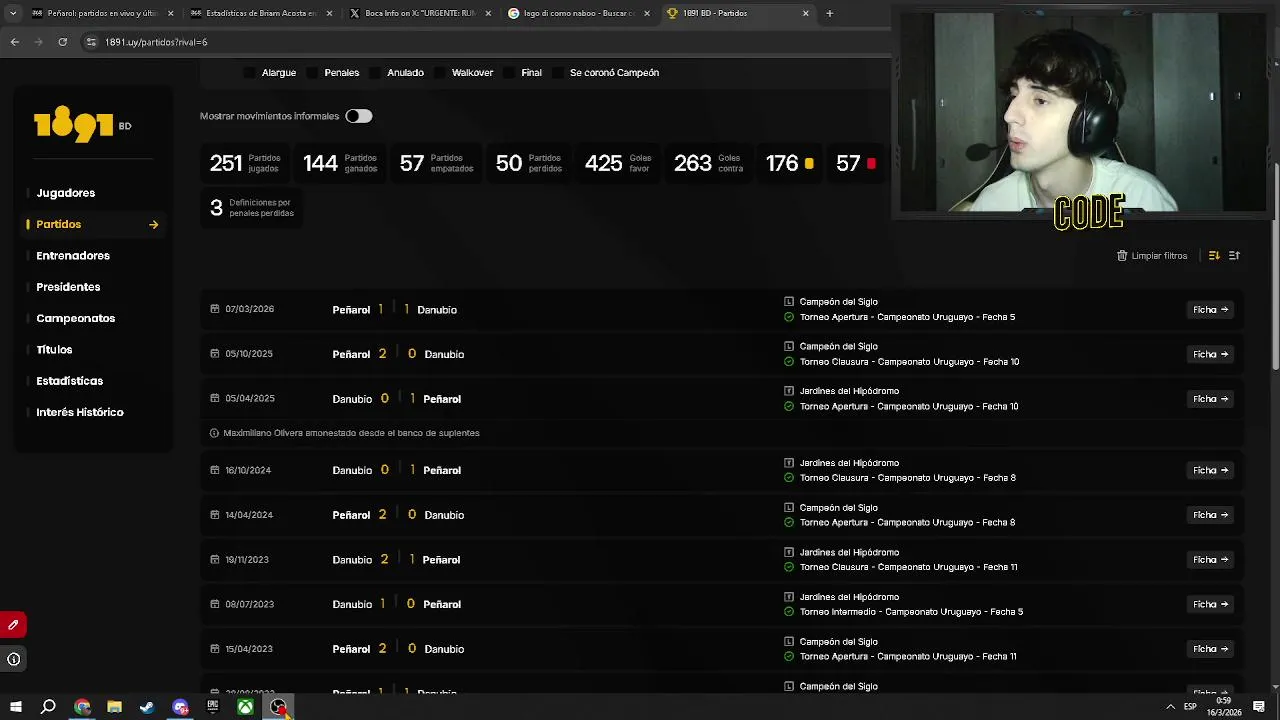Click the sort order icon with arrows

pos(1214,256)
